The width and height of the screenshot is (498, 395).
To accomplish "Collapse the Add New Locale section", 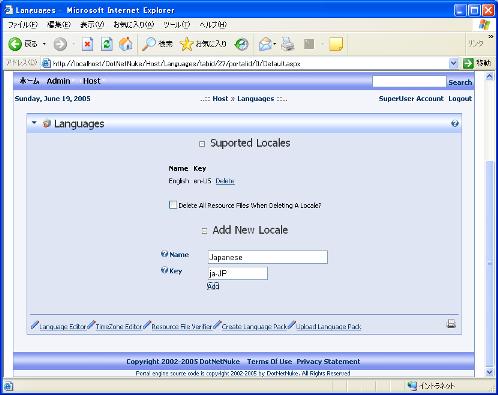I will coord(204,231).
